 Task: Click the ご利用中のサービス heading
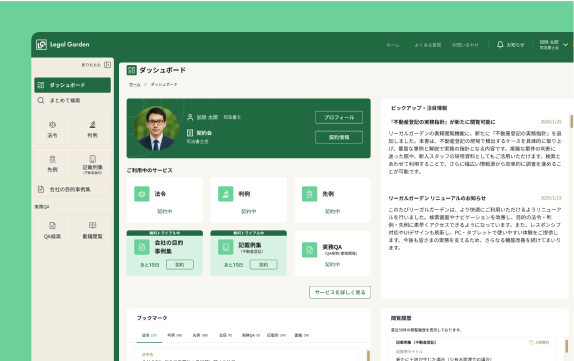[x=149, y=170]
